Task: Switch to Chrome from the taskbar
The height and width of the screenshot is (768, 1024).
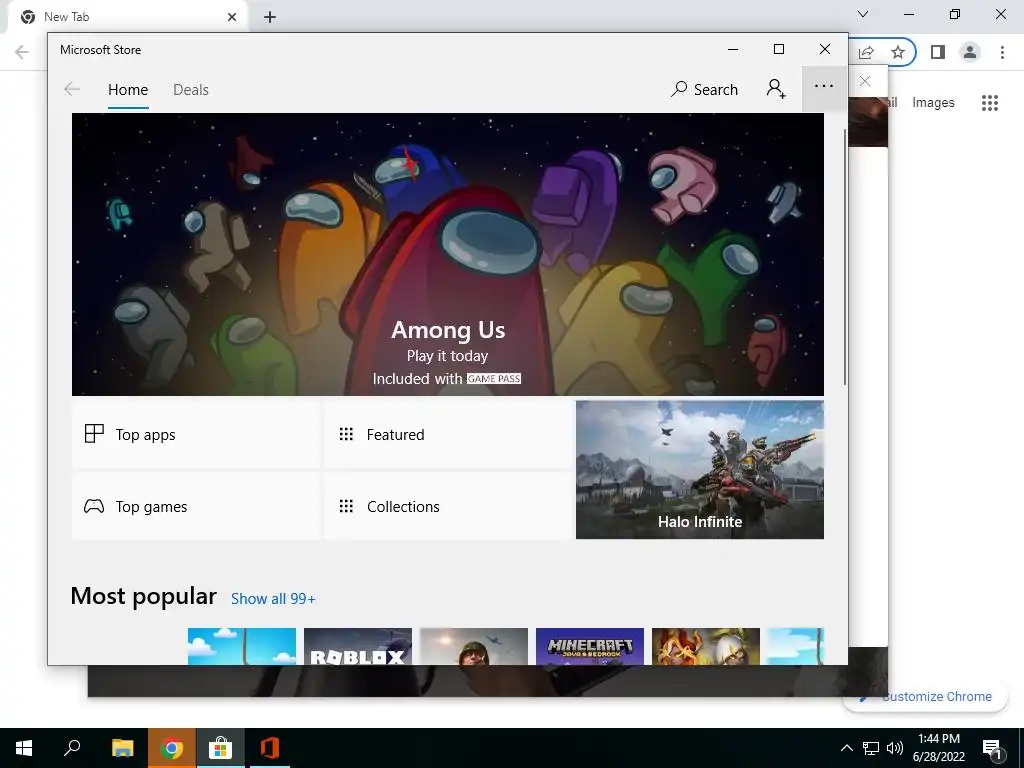Action: point(172,748)
